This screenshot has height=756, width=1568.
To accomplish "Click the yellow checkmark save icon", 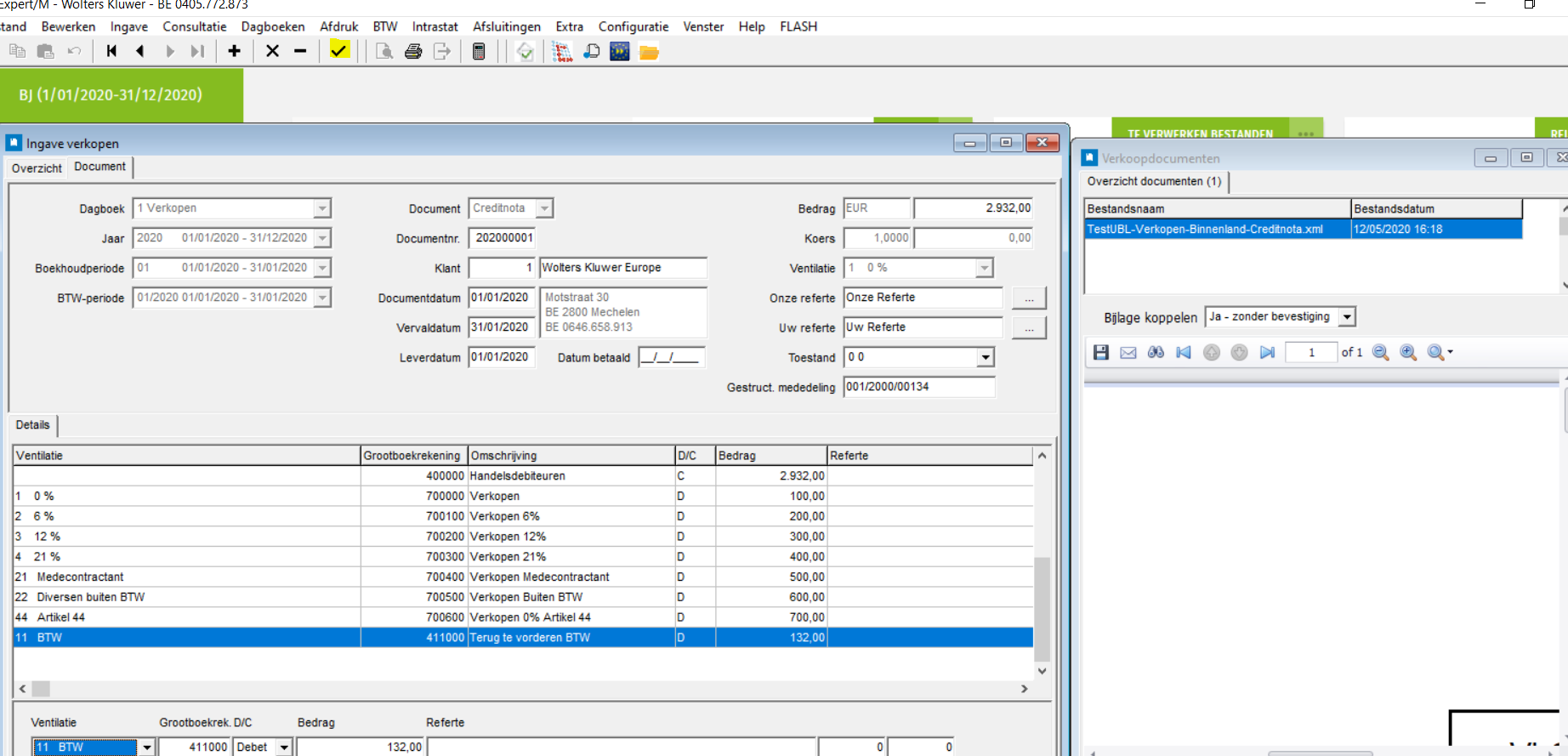I will click(339, 51).
